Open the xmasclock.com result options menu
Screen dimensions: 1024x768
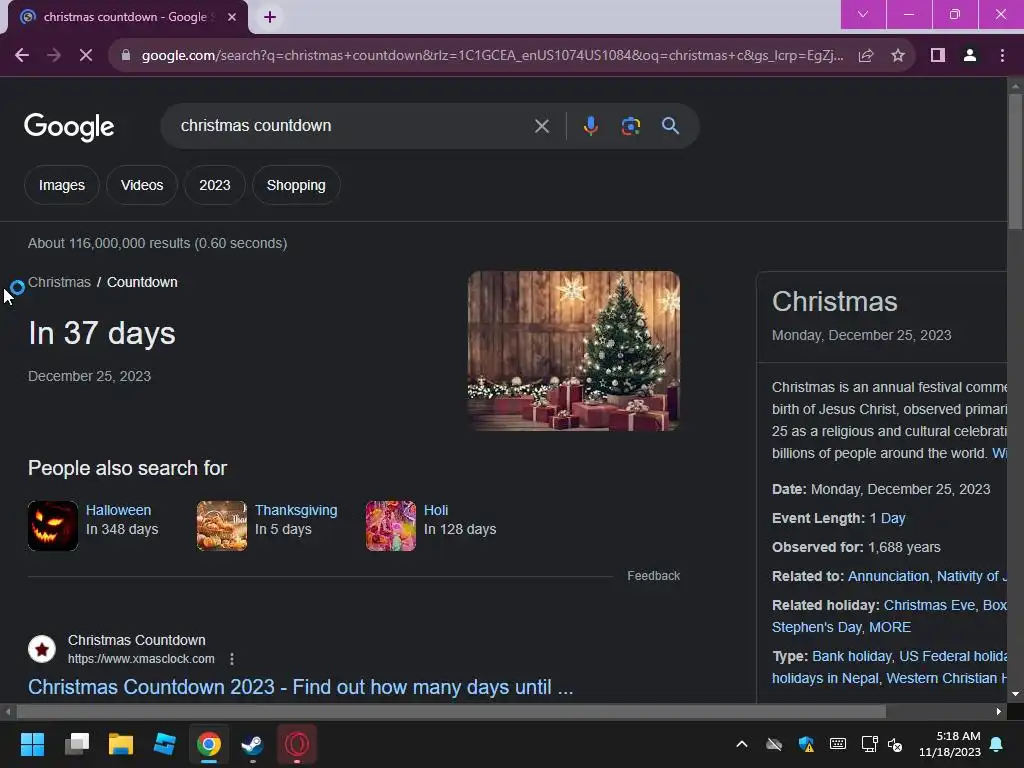(232, 659)
